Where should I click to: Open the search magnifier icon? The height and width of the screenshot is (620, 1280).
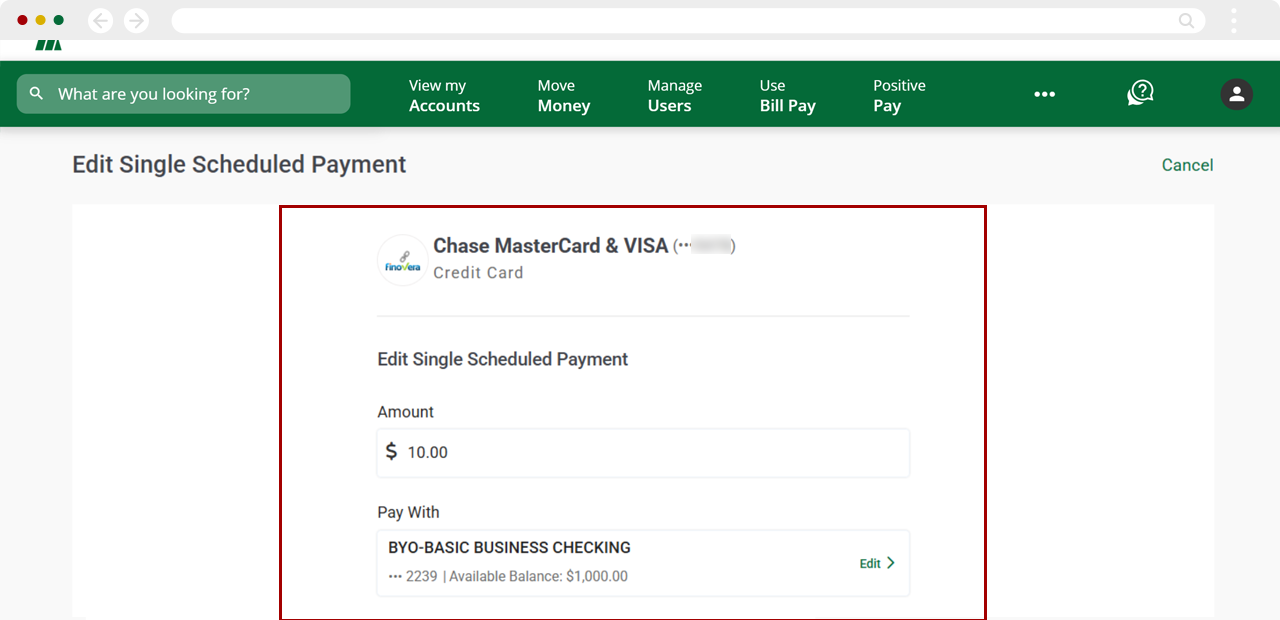point(36,93)
